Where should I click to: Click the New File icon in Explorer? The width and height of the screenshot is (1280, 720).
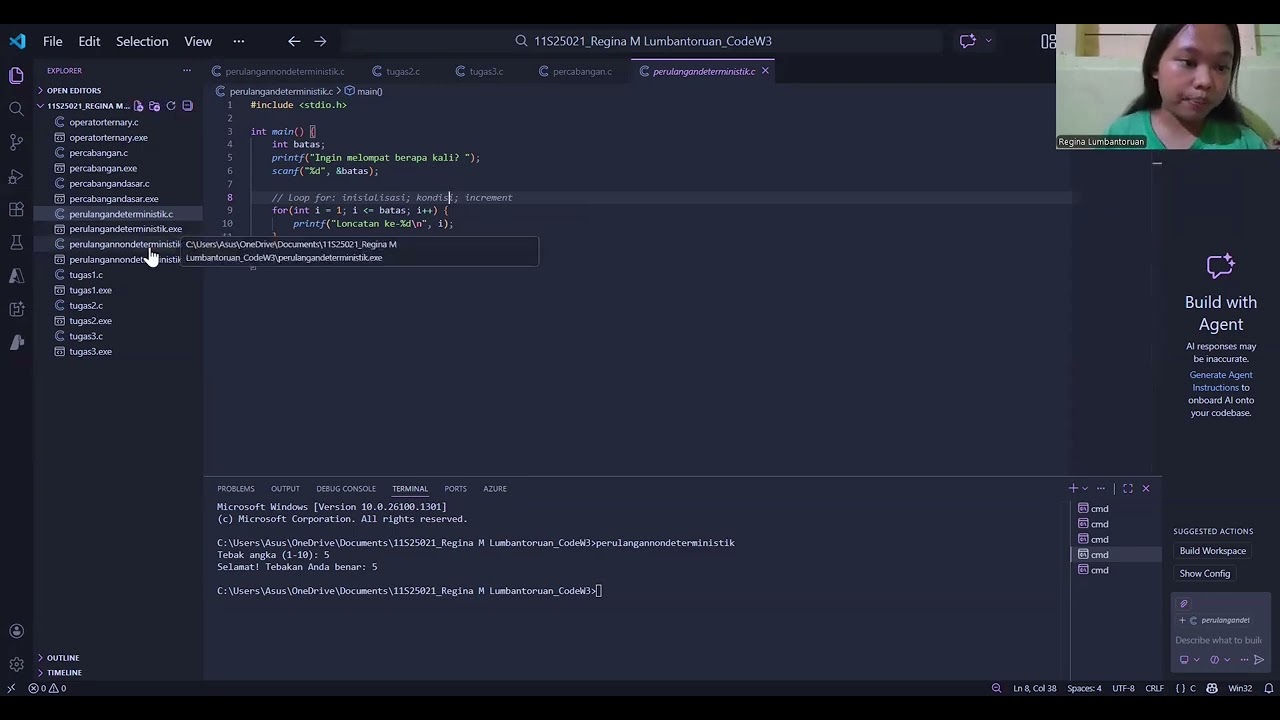(x=139, y=106)
